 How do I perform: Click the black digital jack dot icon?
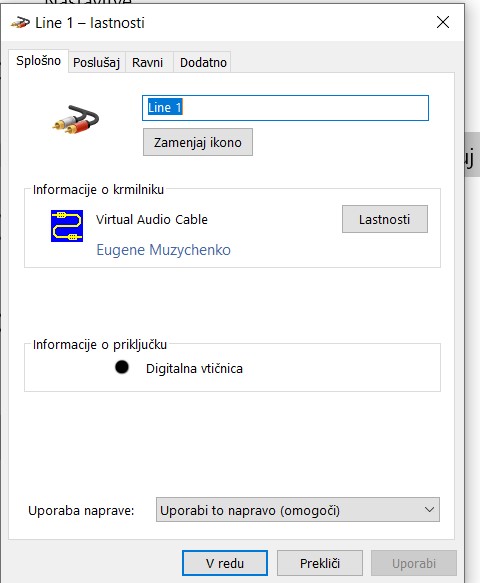pyautogui.click(x=122, y=367)
